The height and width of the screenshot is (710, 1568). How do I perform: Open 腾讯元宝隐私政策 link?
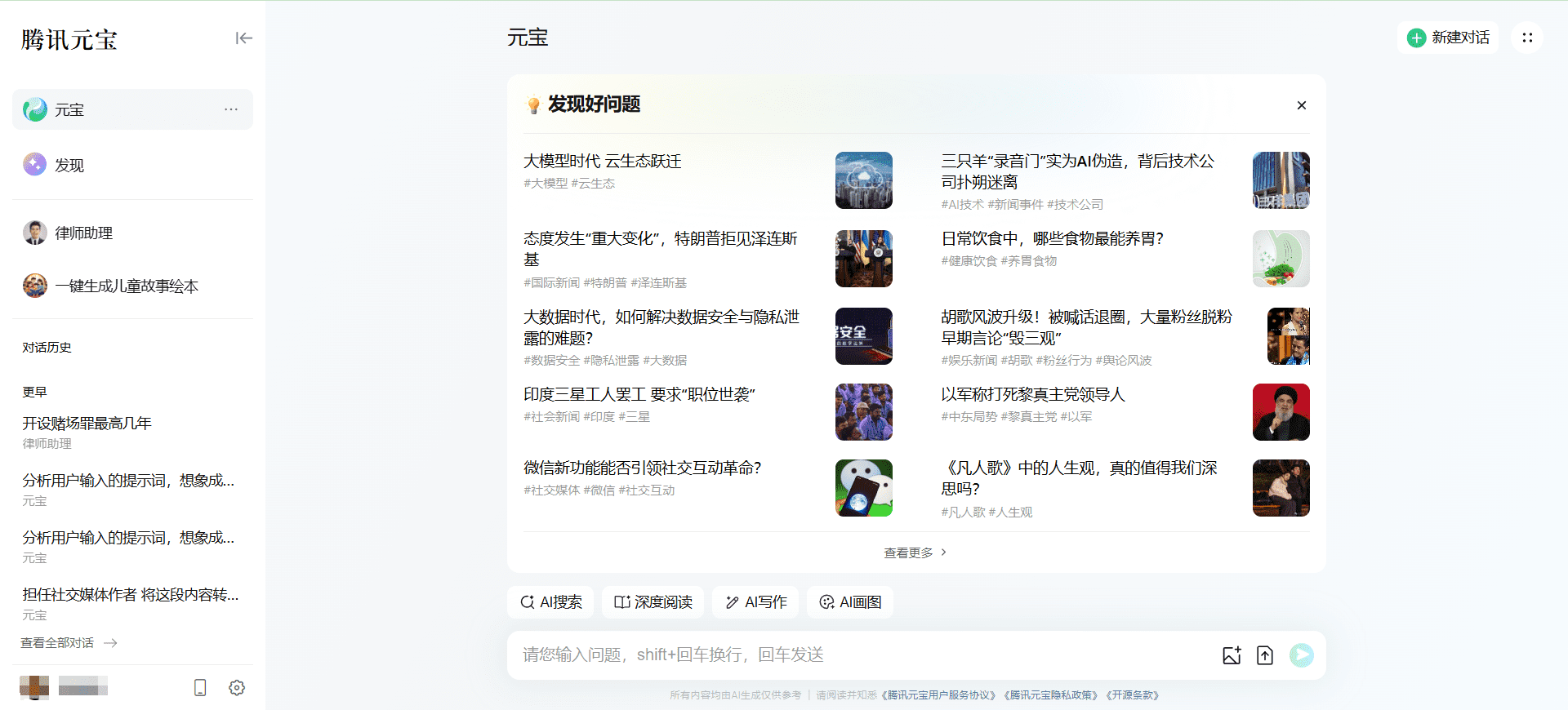pos(1051,695)
